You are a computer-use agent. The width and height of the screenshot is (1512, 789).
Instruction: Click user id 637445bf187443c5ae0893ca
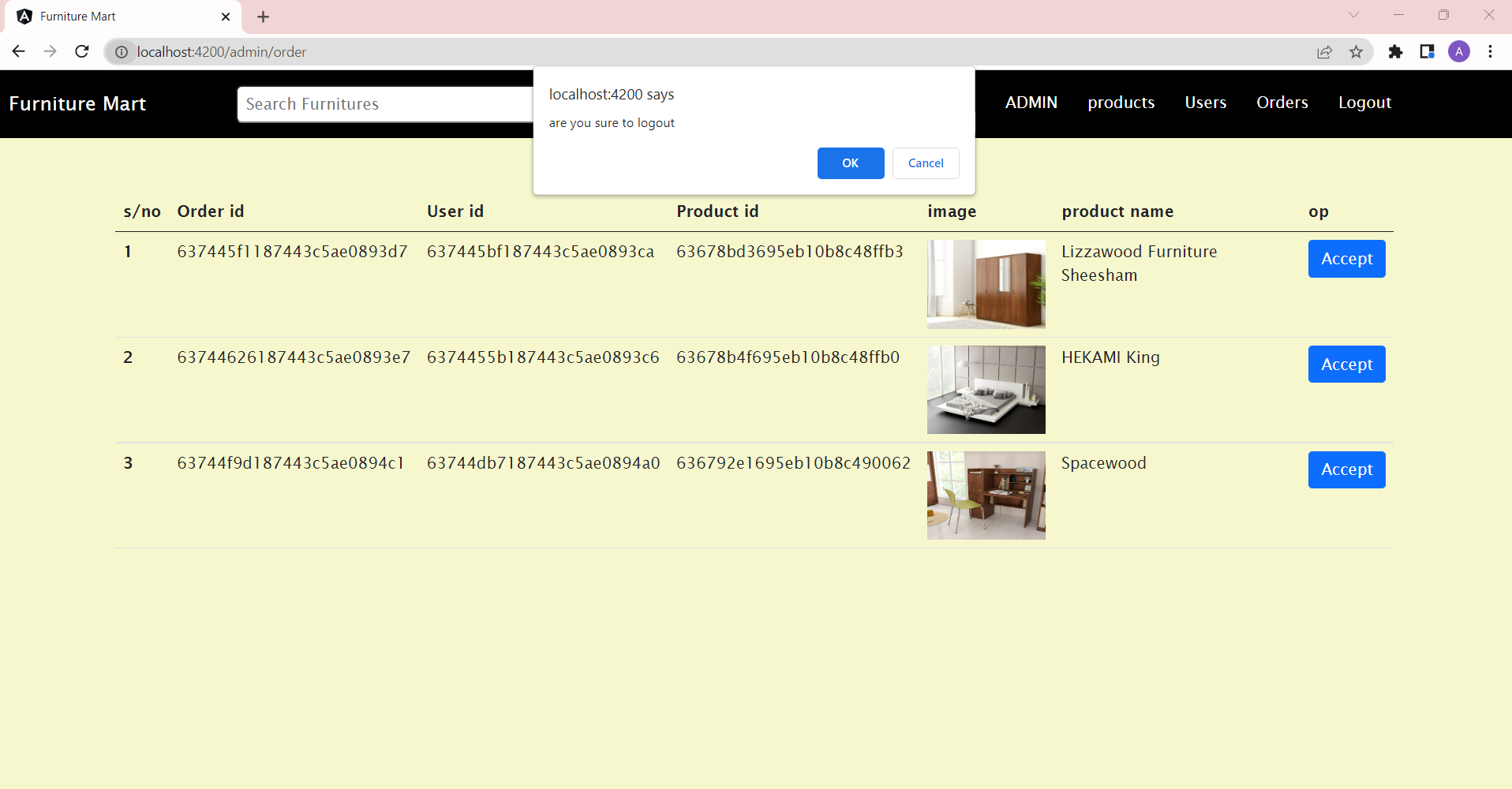point(541,252)
